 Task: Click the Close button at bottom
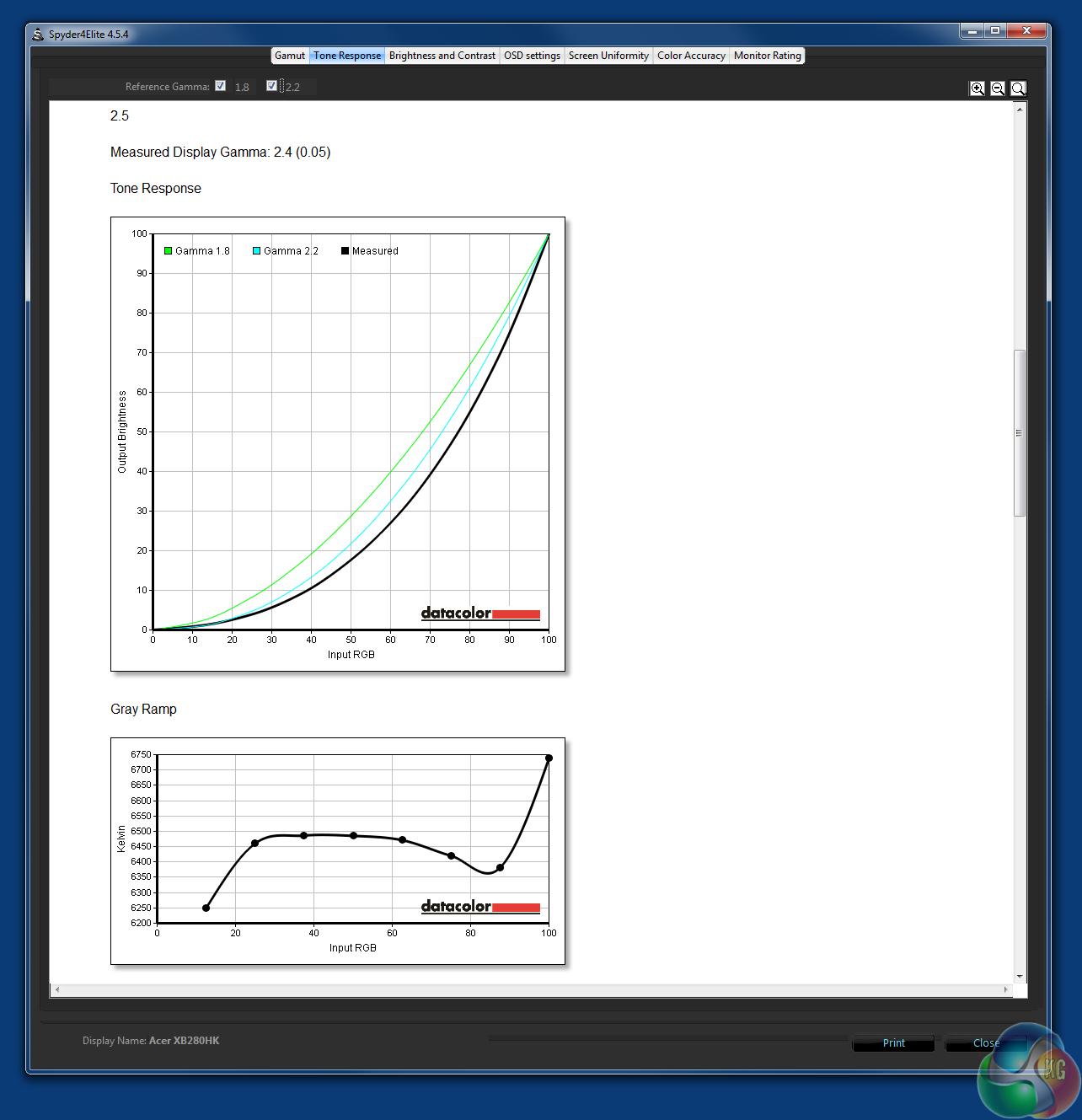[x=986, y=1043]
